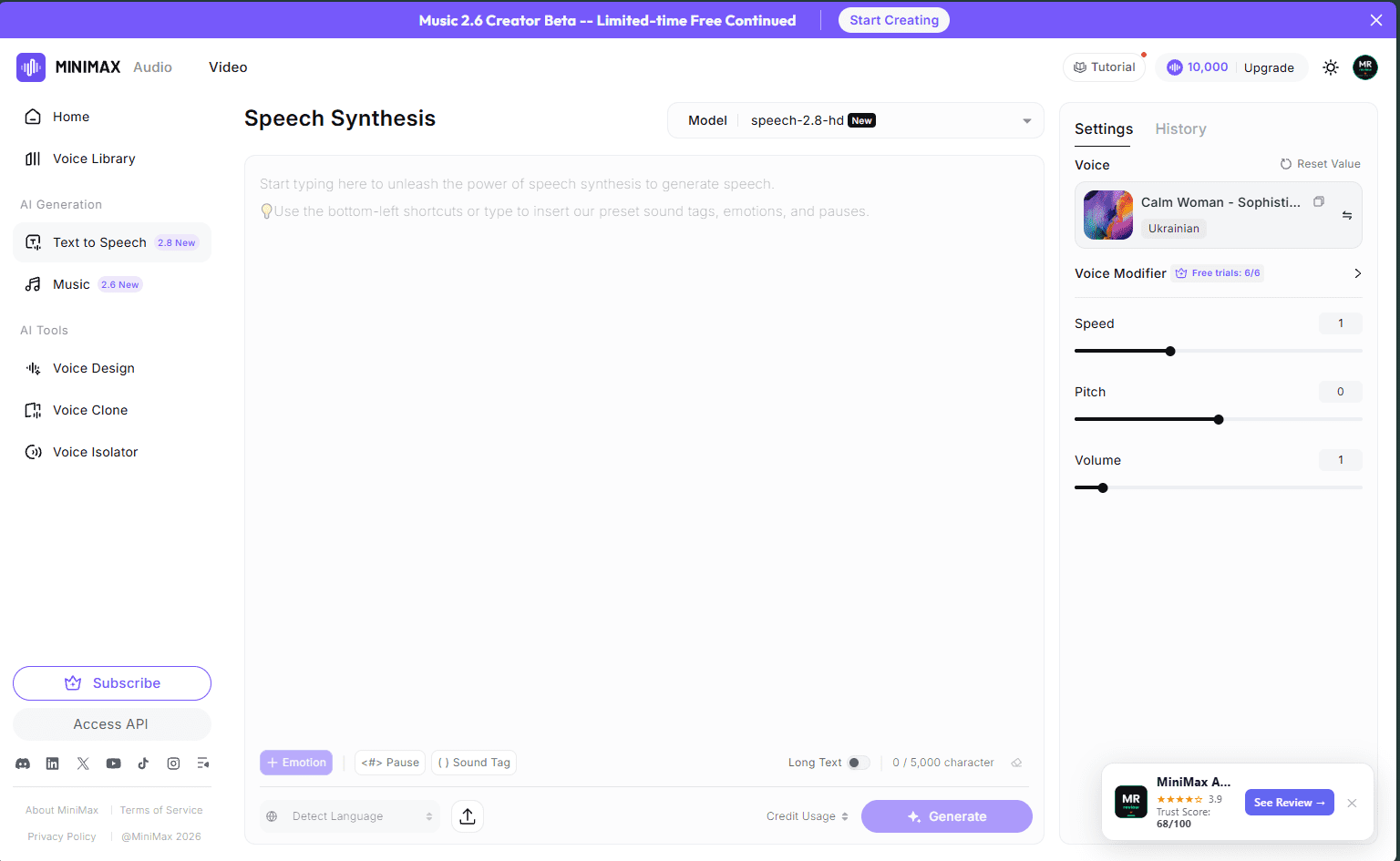
Task: Click the Speed value box
Action: 1341,323
